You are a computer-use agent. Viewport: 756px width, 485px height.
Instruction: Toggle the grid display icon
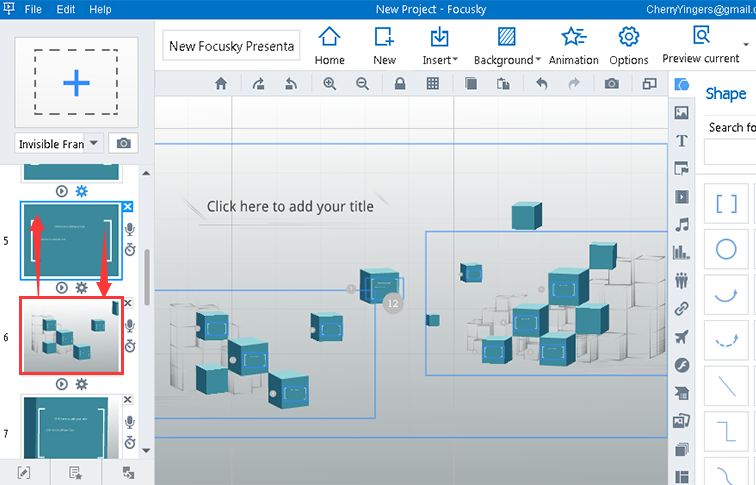coord(433,84)
